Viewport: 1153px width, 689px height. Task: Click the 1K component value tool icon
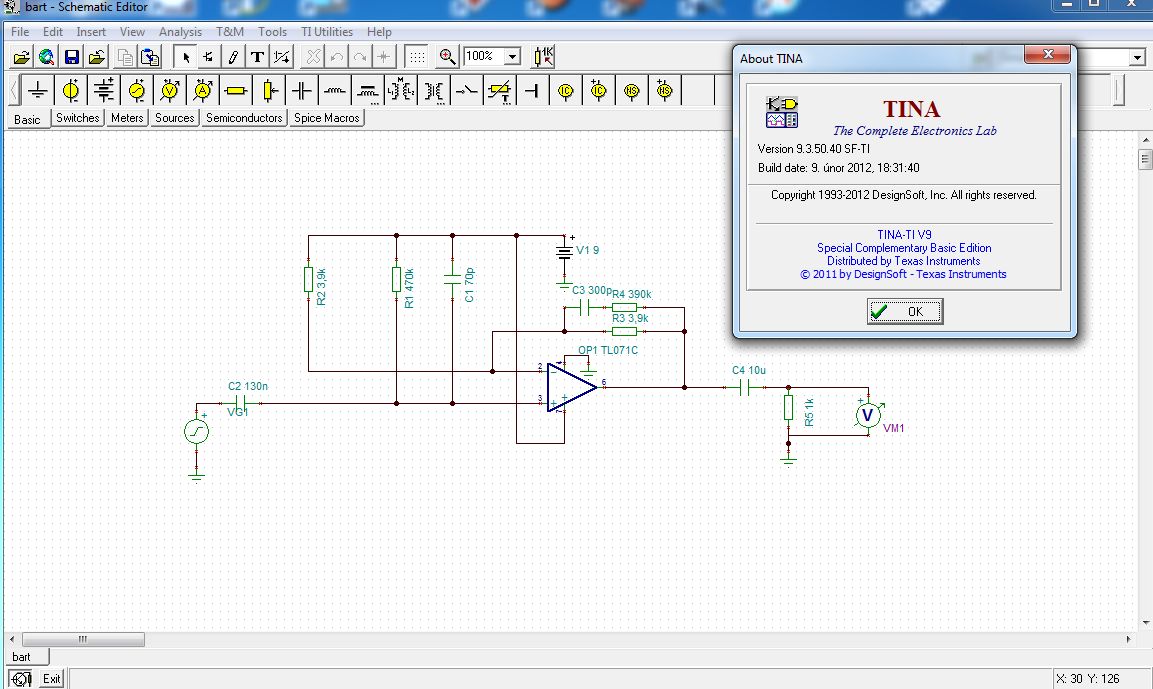pyautogui.click(x=544, y=57)
